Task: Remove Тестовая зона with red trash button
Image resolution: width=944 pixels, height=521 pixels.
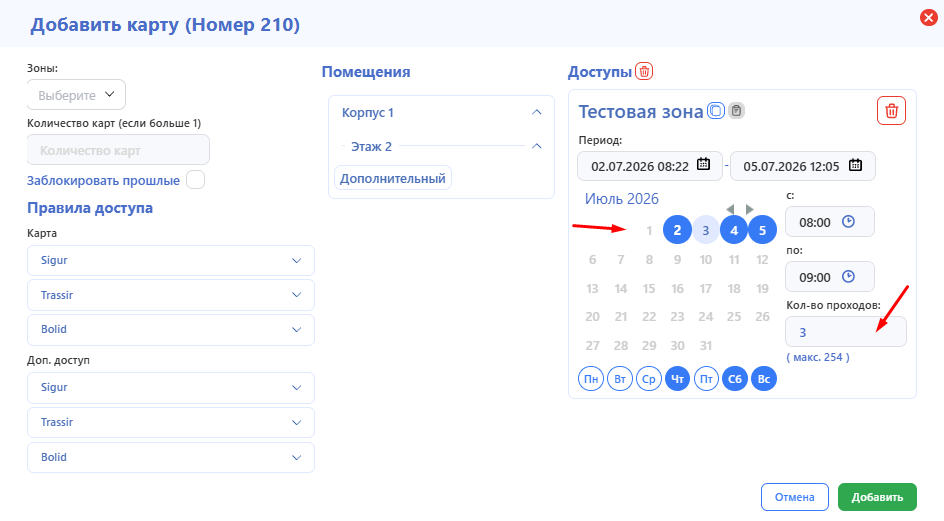Action: point(891,111)
